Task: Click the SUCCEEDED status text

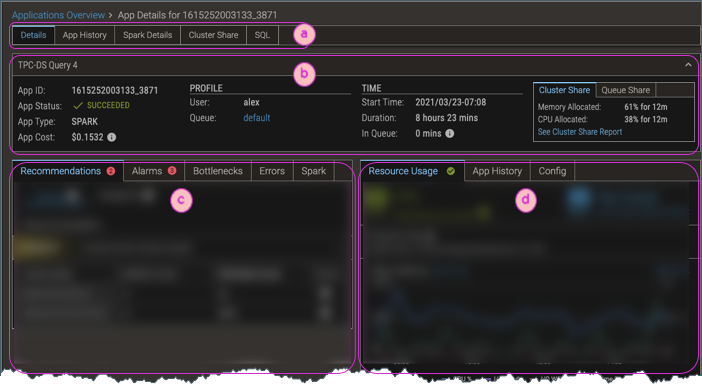Action: (x=108, y=105)
